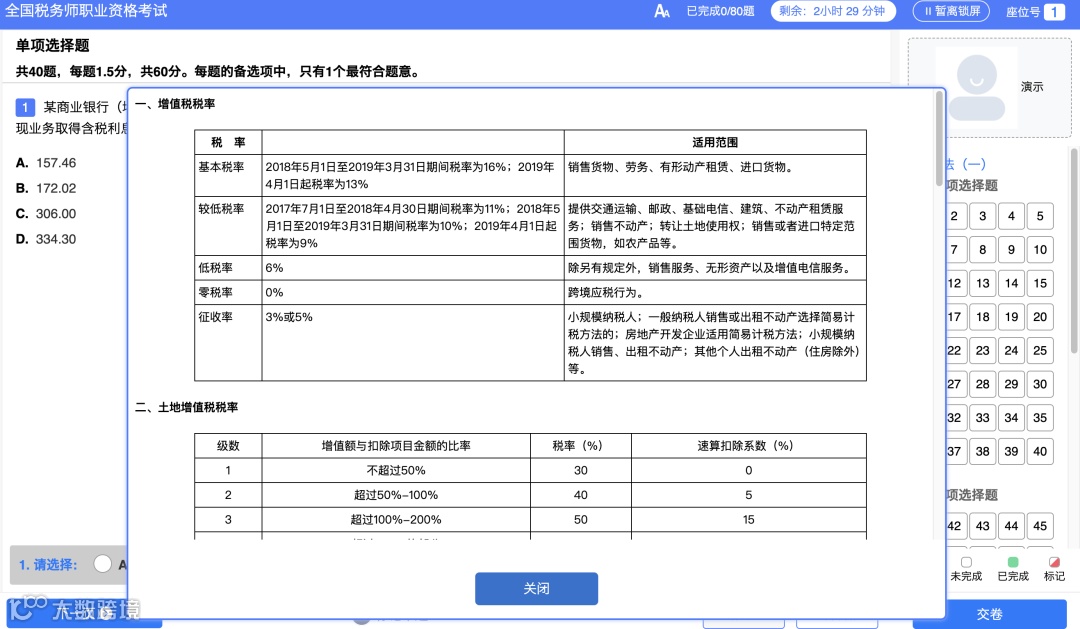Viewport: 1080px width, 629px height.
Task: Jump to question 14
Action: coord(1011,283)
